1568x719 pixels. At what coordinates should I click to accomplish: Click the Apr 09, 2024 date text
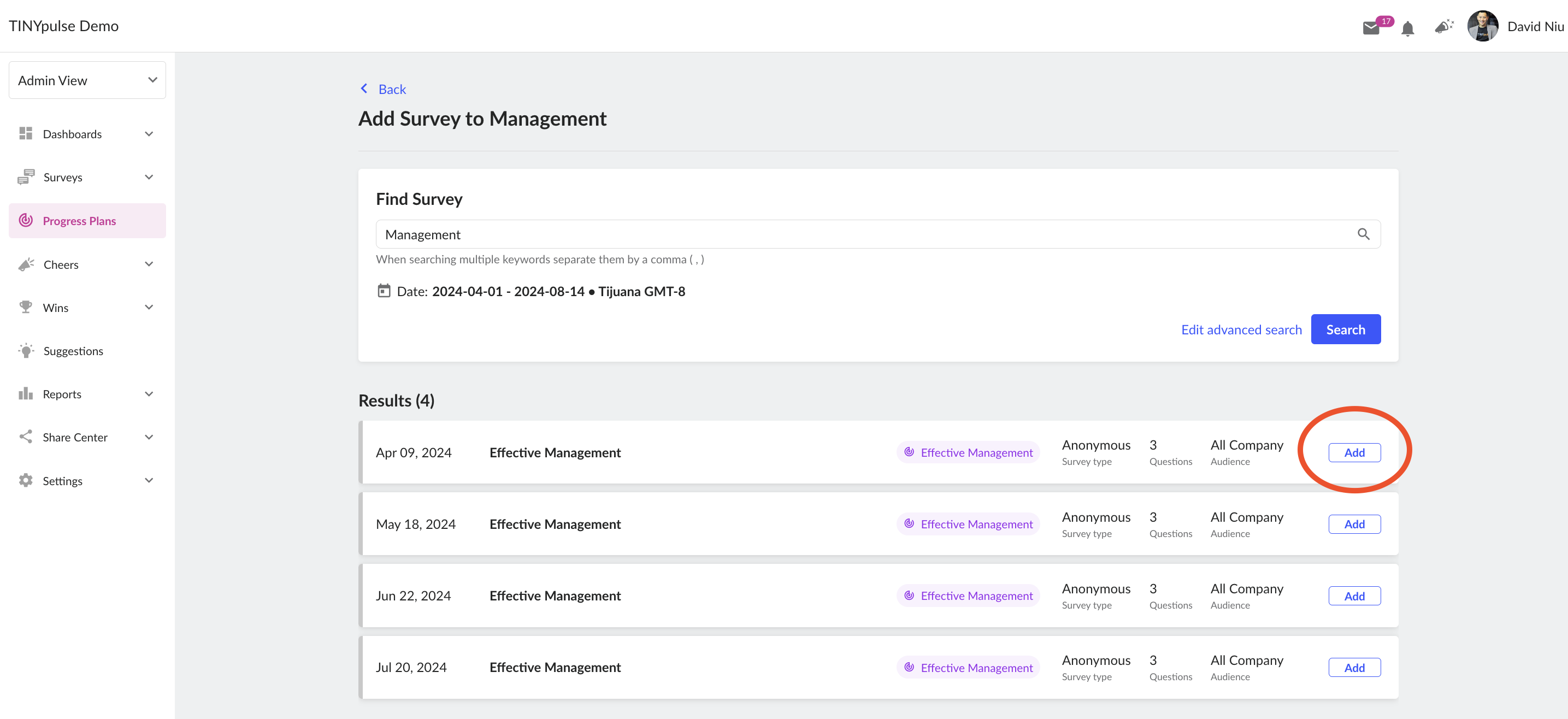[x=413, y=452]
